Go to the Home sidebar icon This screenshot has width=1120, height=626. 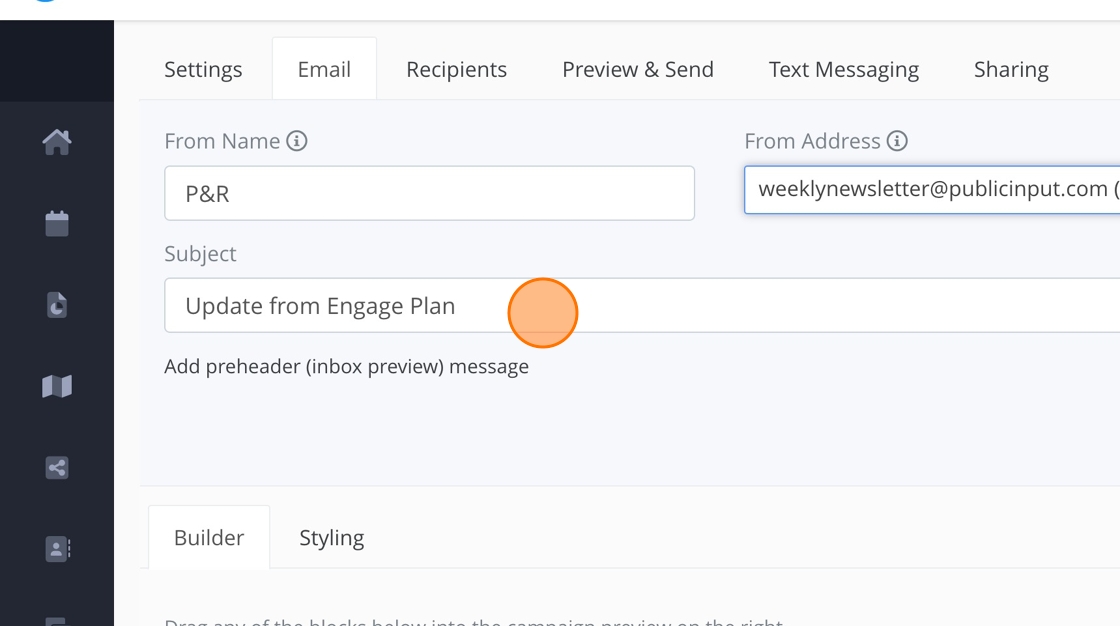[57, 142]
